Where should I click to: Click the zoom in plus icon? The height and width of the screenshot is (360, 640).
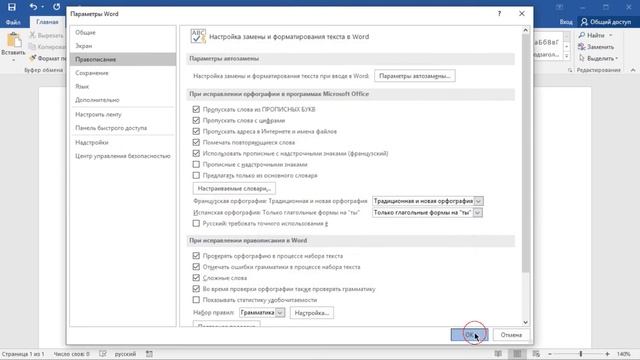click(x=607, y=354)
